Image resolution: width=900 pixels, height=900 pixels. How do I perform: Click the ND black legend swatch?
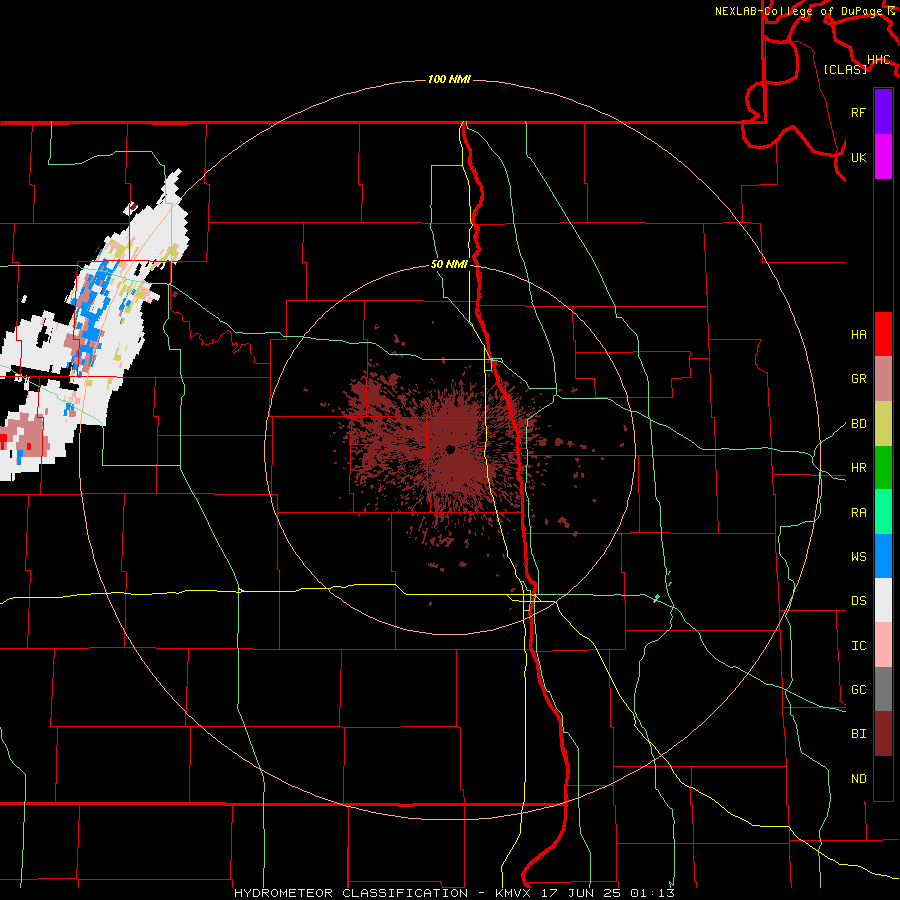(x=883, y=778)
